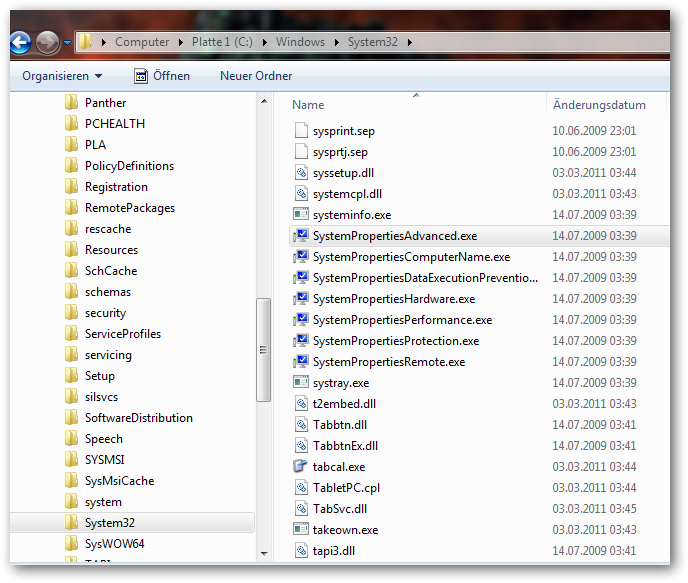This screenshot has height=583, width=688.
Task: Click the folder icon in address bar
Action: [86, 42]
